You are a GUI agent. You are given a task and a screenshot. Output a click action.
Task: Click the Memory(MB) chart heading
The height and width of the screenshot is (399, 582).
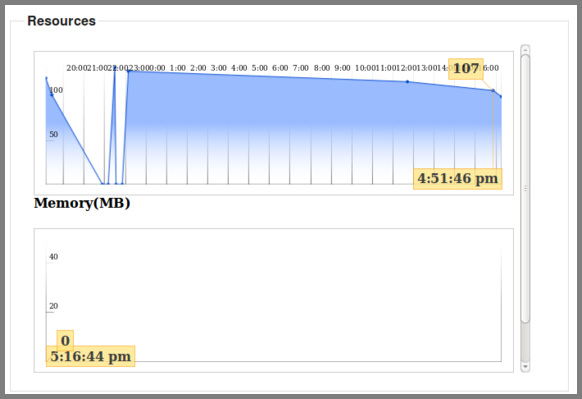point(82,203)
